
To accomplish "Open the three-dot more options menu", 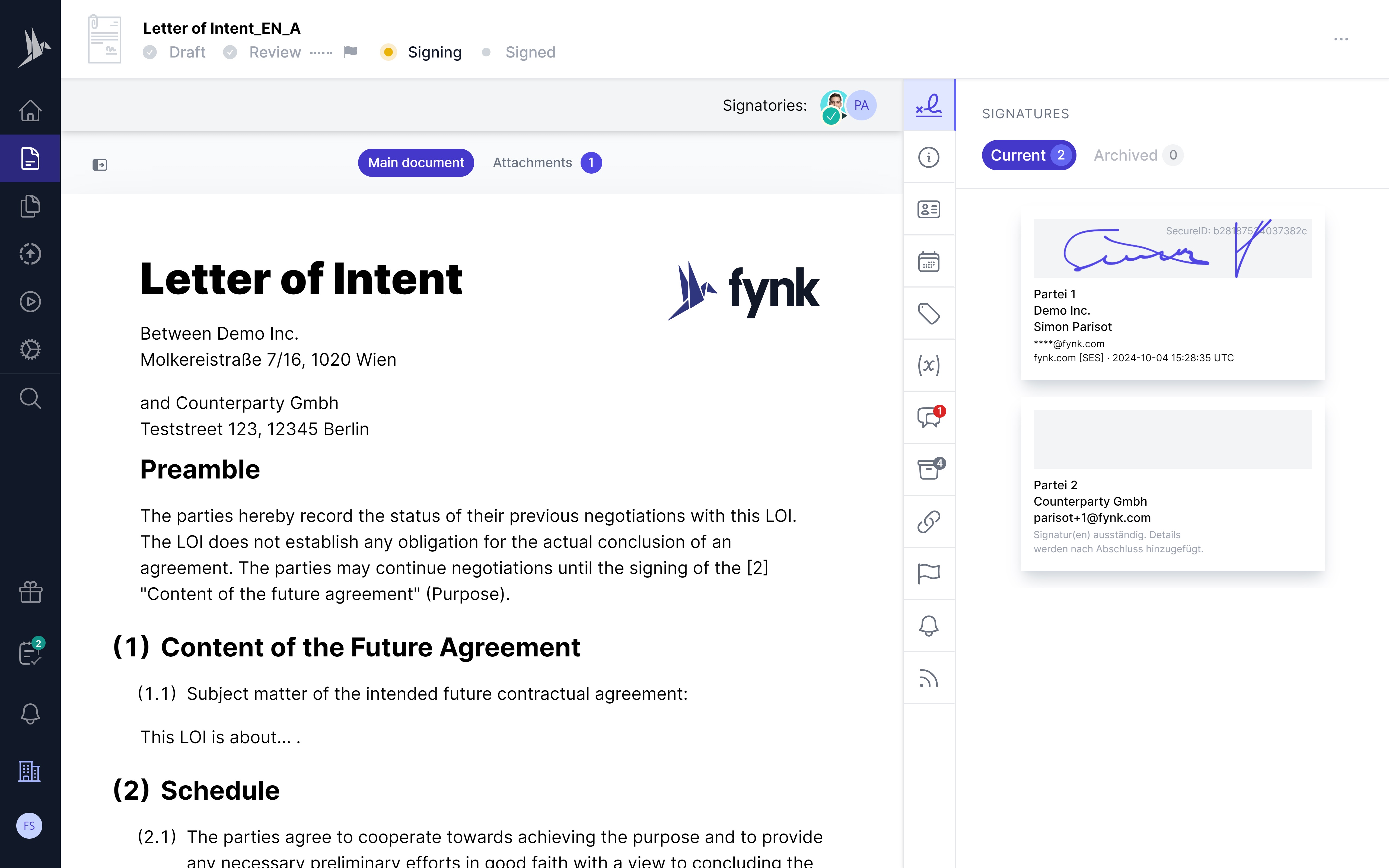I will (x=1341, y=39).
